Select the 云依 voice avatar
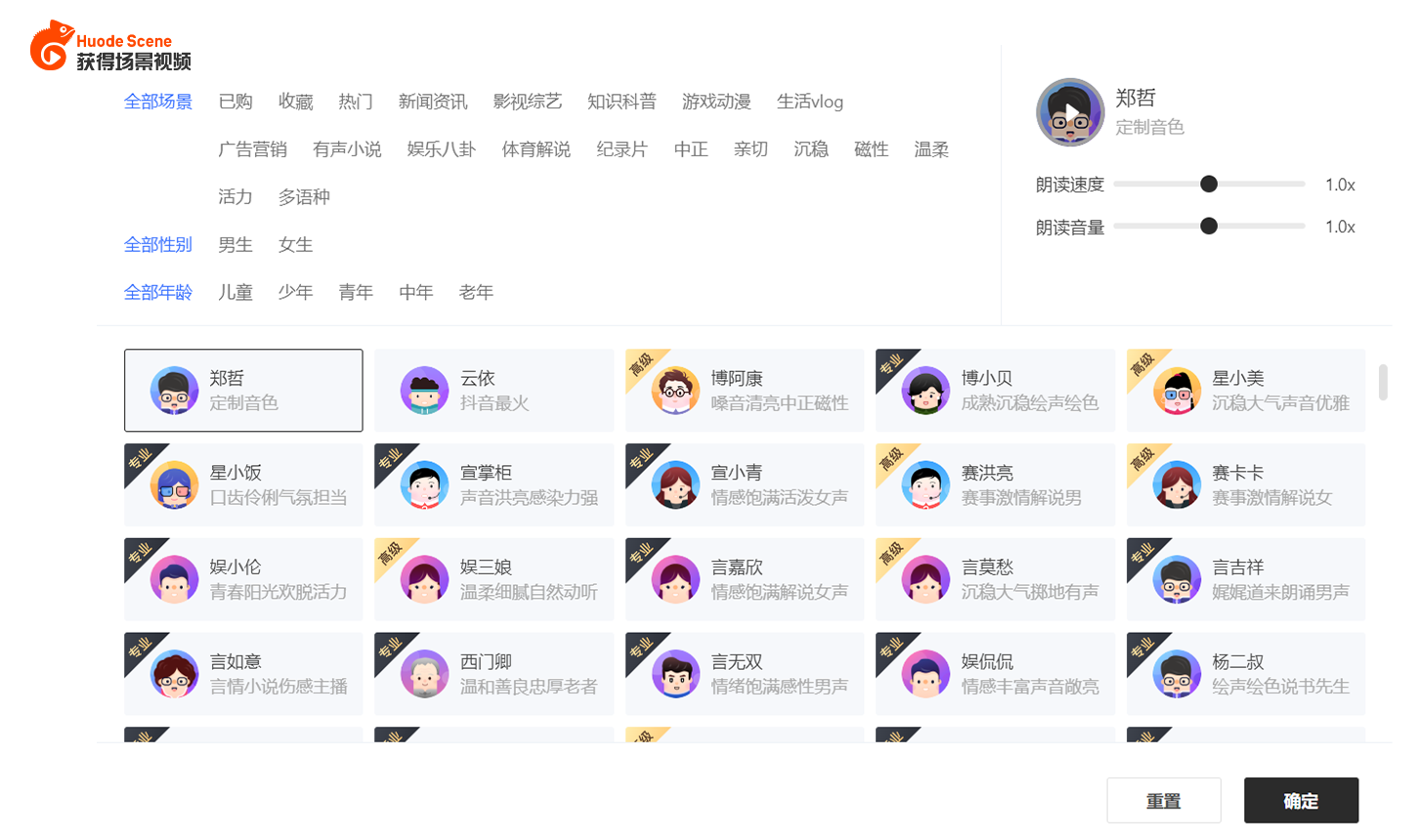Image resolution: width=1417 pixels, height=840 pixels. tap(424, 391)
